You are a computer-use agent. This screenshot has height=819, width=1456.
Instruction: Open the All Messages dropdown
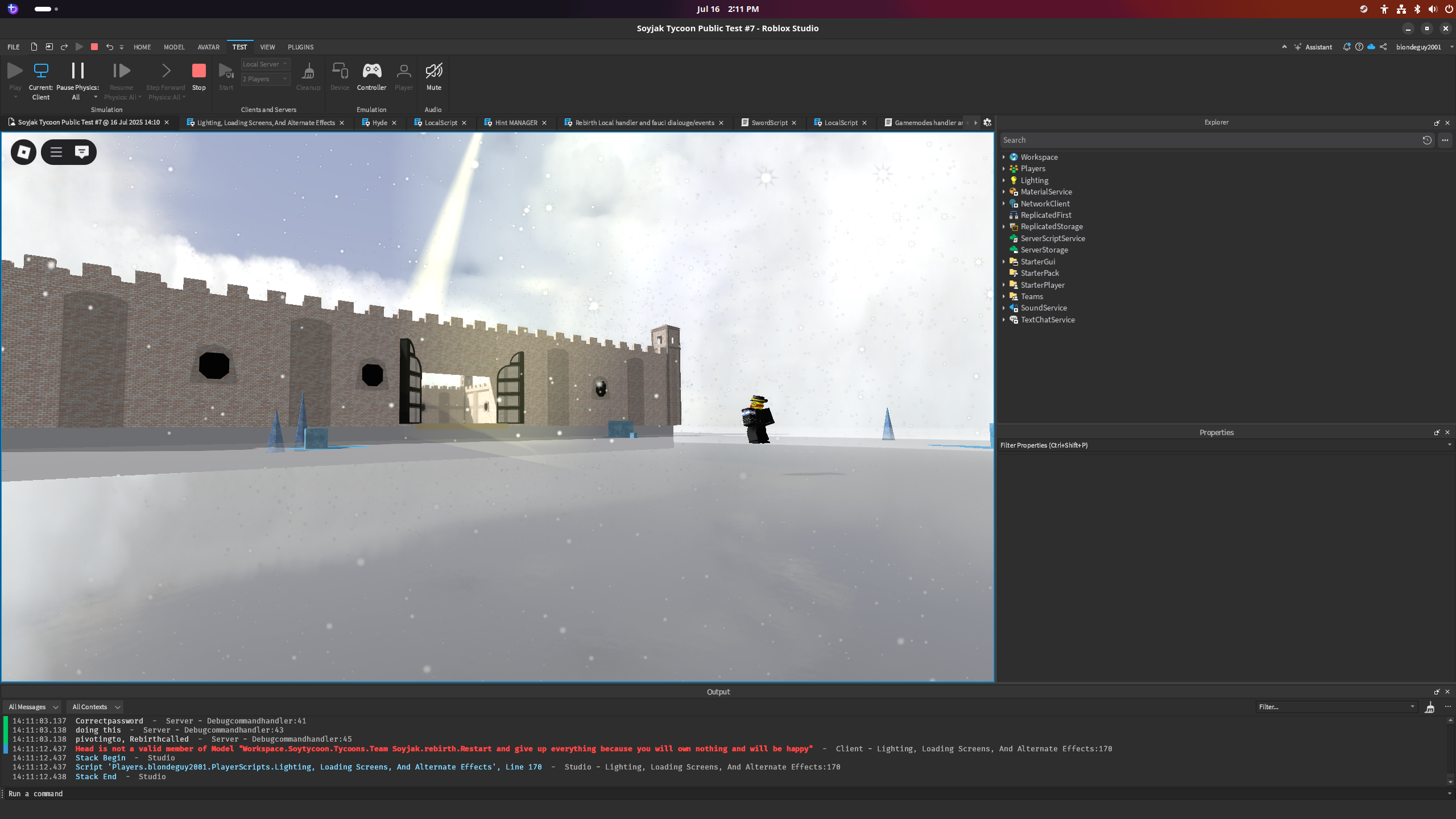click(x=33, y=707)
